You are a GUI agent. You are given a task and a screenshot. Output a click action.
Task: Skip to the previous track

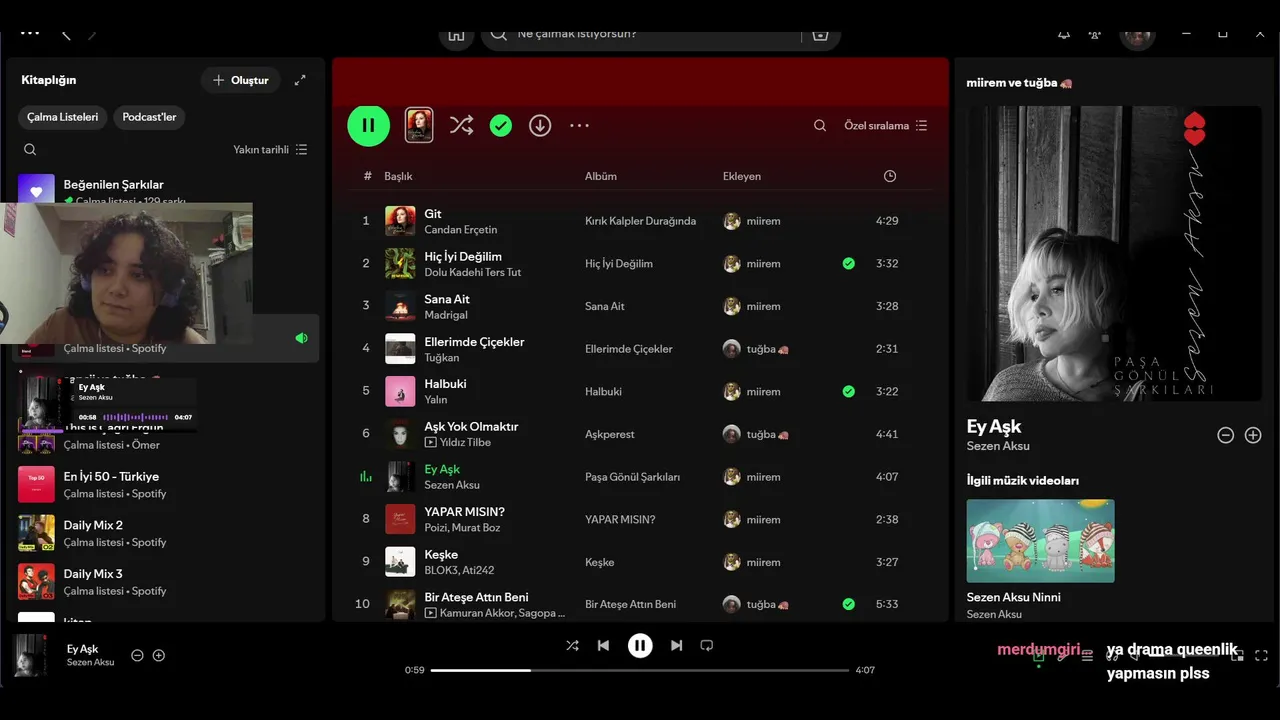coord(603,646)
